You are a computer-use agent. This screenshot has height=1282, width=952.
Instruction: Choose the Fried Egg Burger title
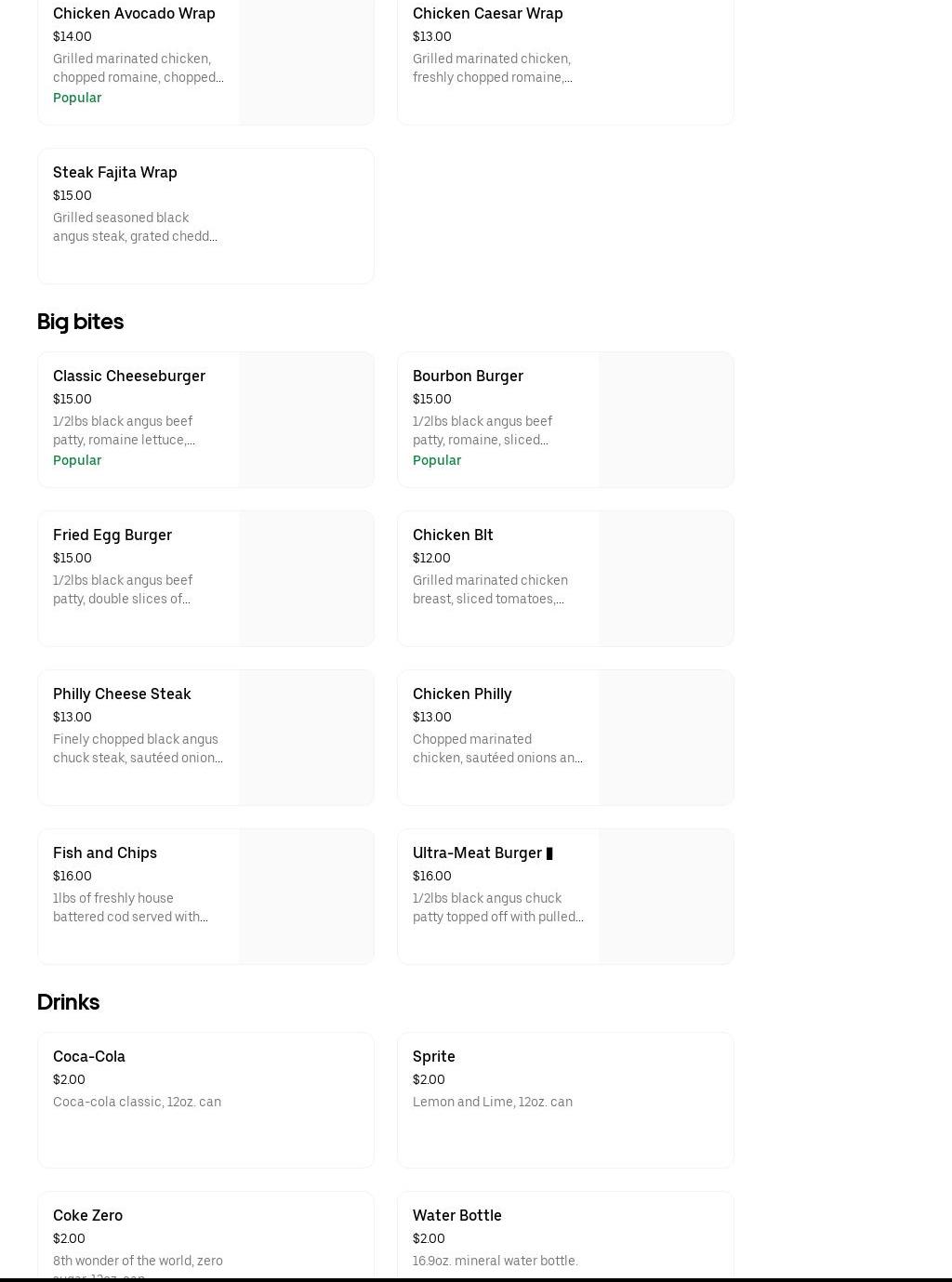[112, 535]
